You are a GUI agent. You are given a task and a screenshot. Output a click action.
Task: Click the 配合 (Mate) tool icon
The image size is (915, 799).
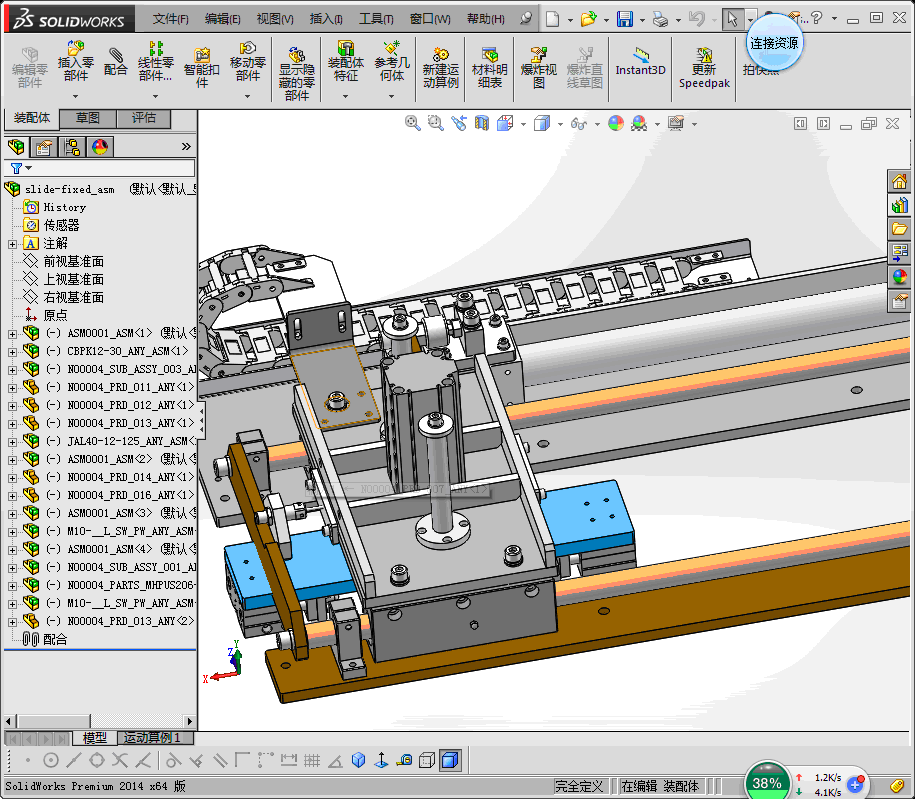(116, 62)
